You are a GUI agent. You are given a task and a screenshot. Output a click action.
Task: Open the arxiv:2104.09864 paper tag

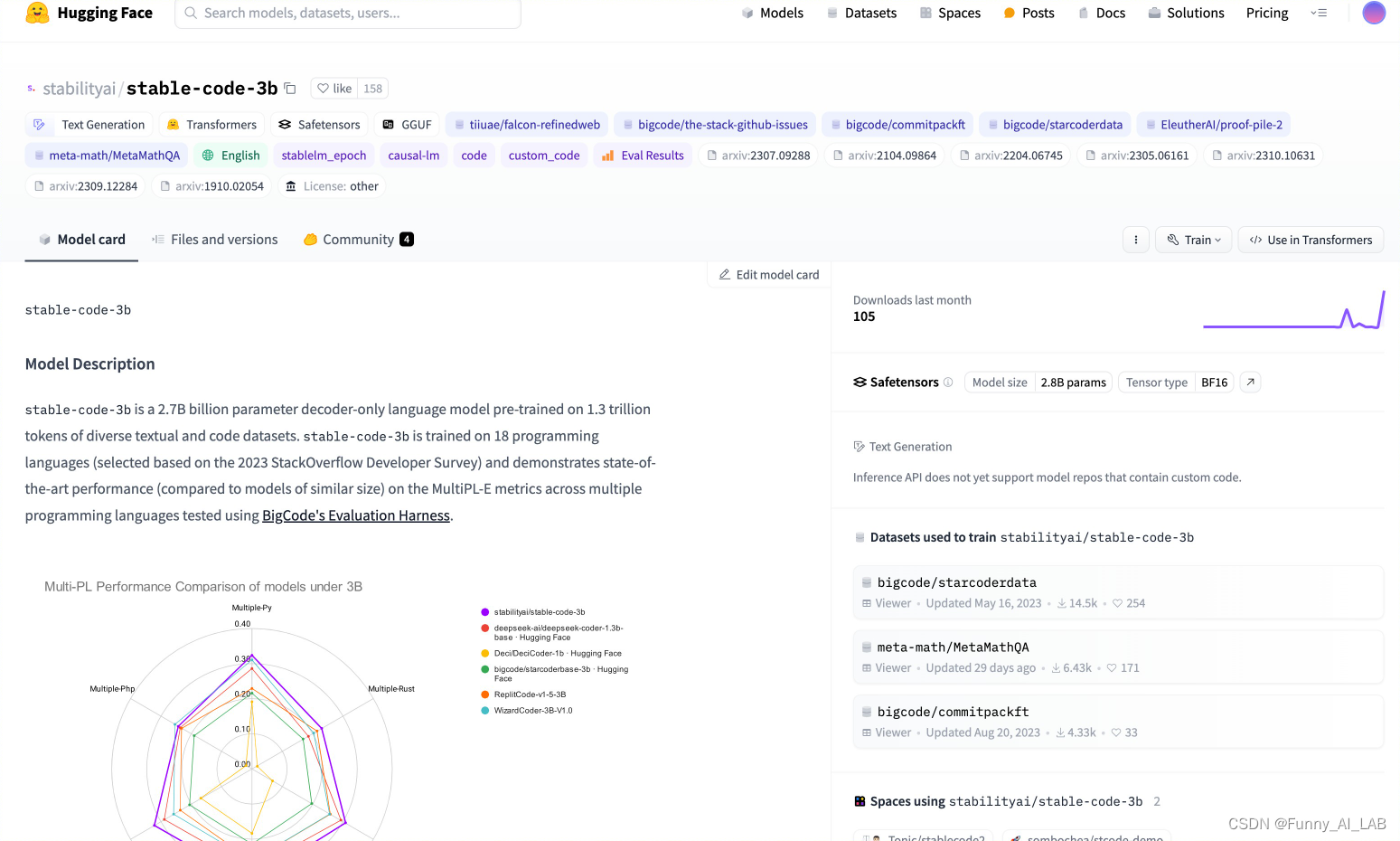(884, 156)
